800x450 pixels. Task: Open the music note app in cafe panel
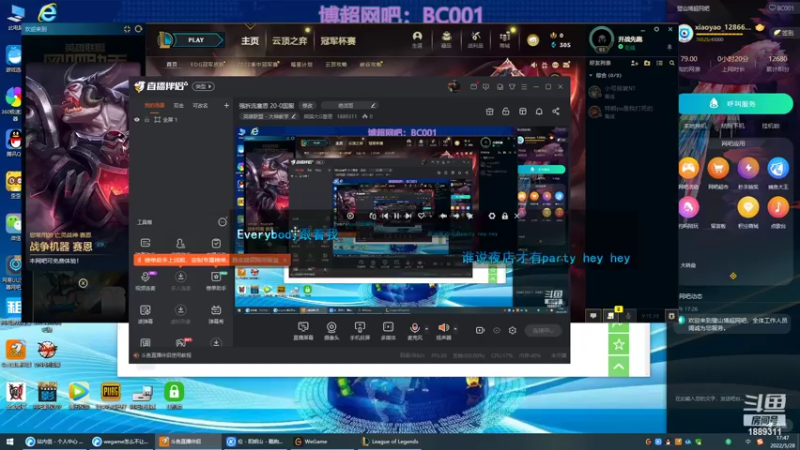point(778,207)
